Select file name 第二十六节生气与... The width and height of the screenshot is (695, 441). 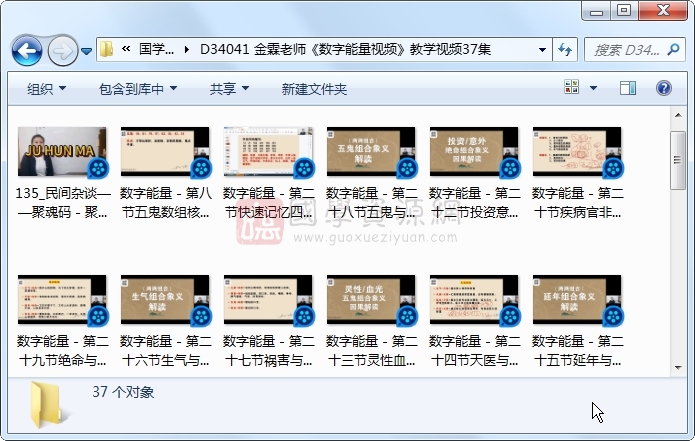[166, 351]
